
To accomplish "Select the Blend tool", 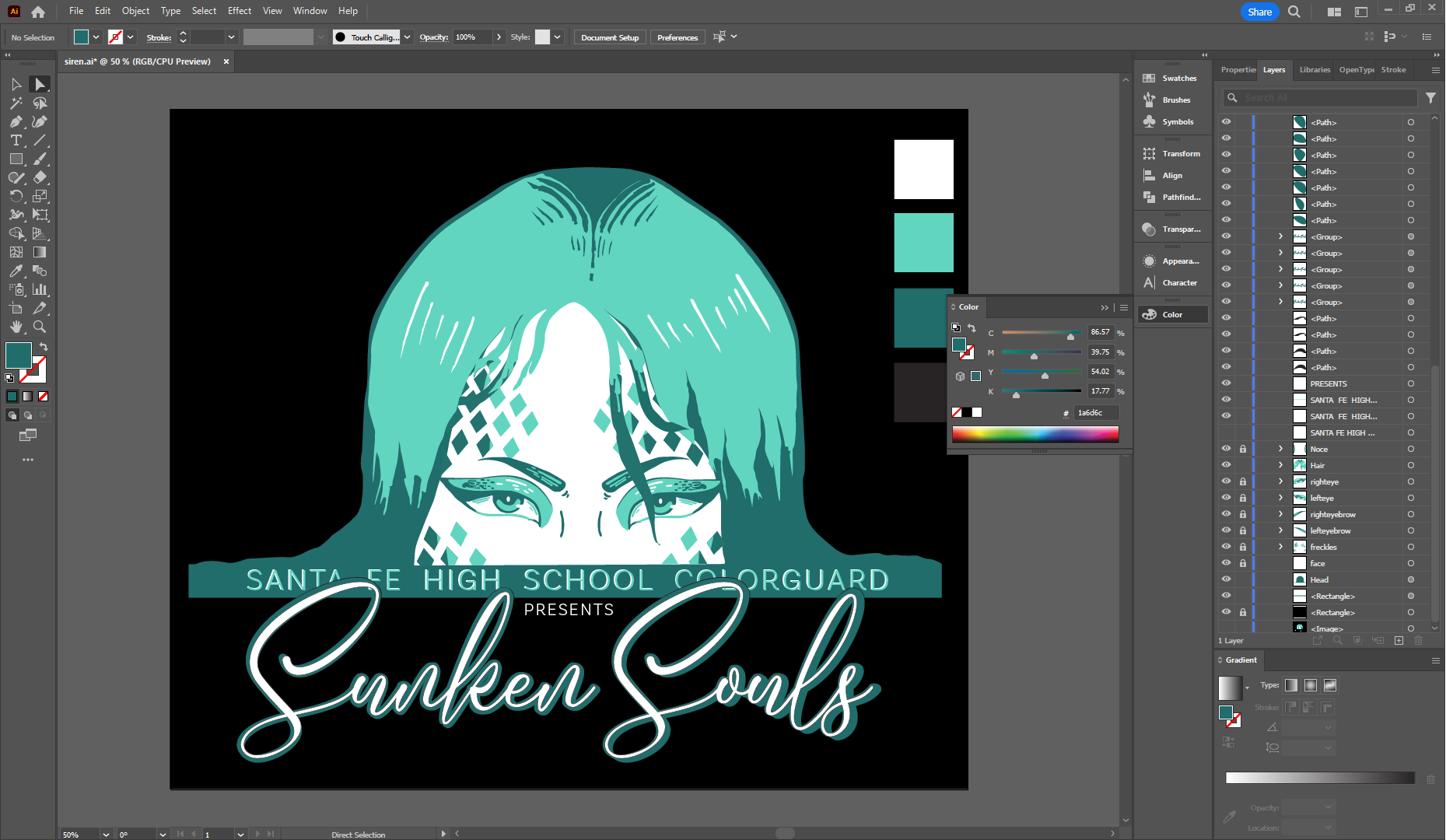I will tap(40, 271).
